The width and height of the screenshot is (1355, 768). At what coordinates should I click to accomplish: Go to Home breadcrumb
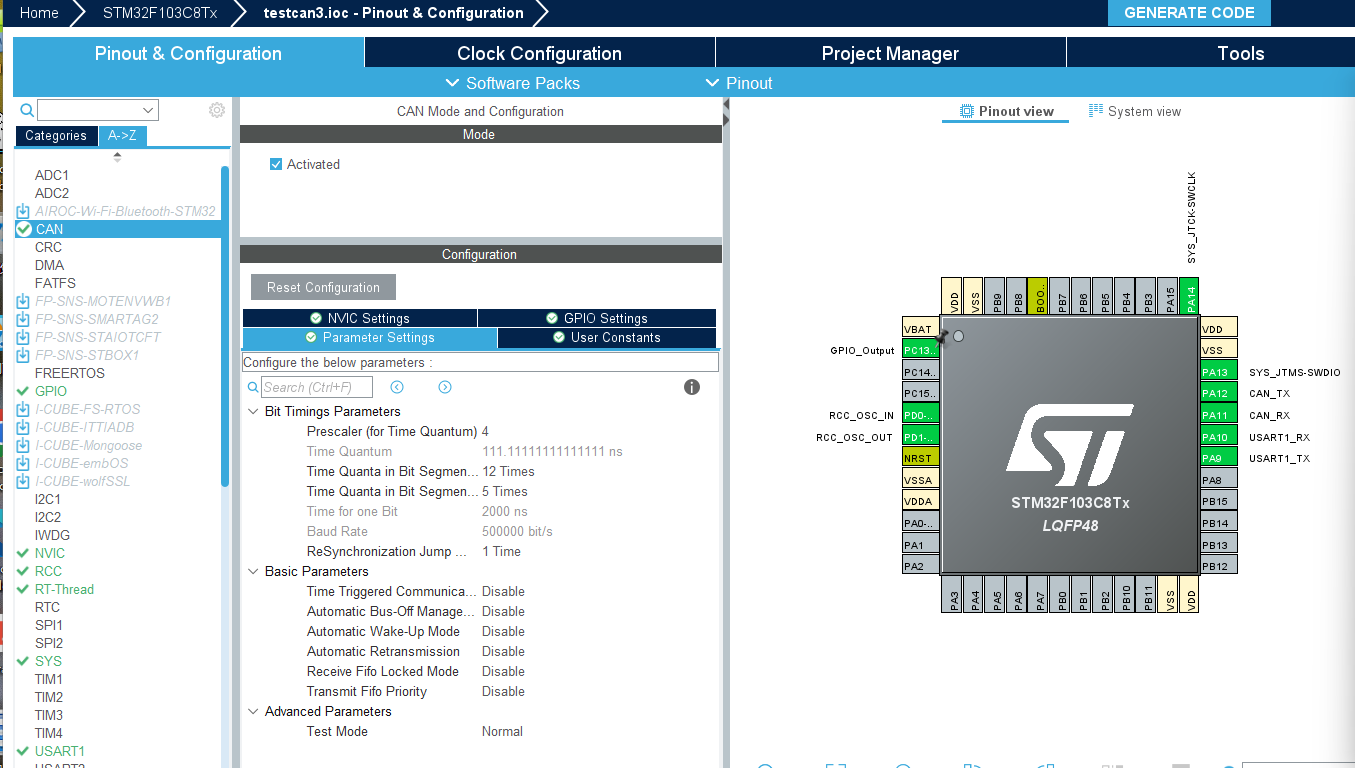coord(39,13)
